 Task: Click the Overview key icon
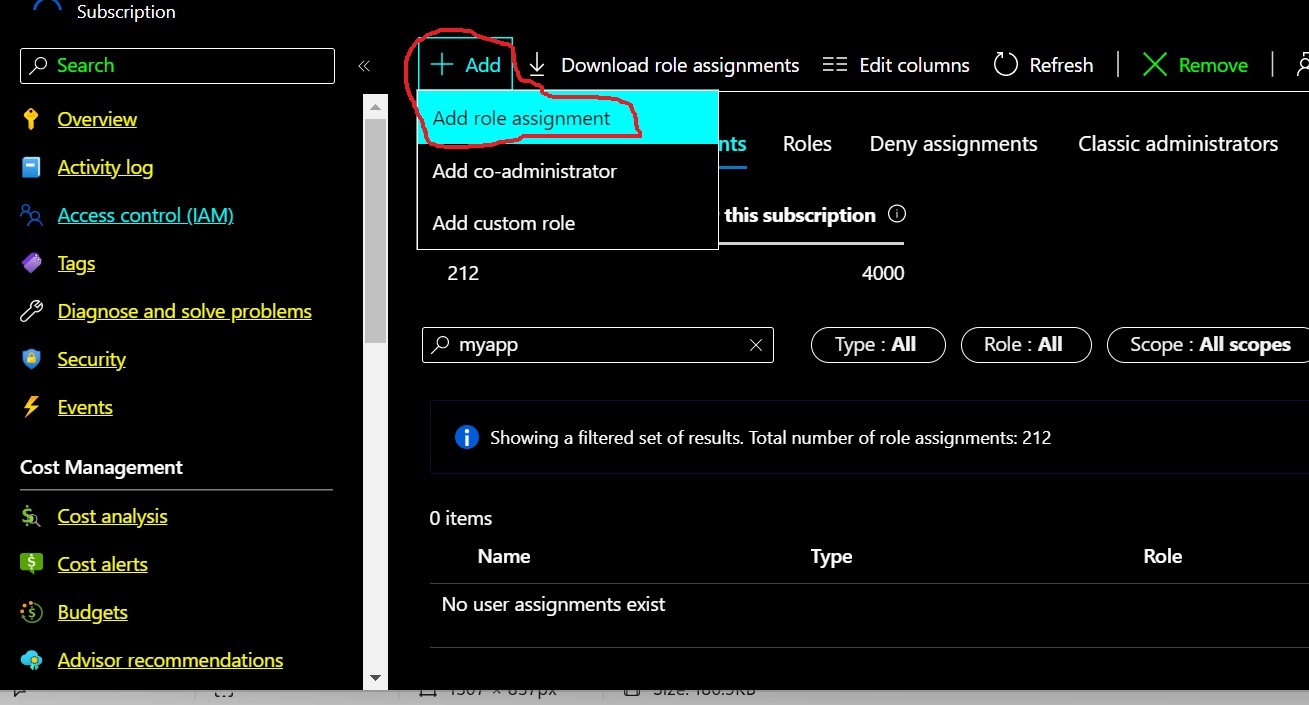click(31, 119)
